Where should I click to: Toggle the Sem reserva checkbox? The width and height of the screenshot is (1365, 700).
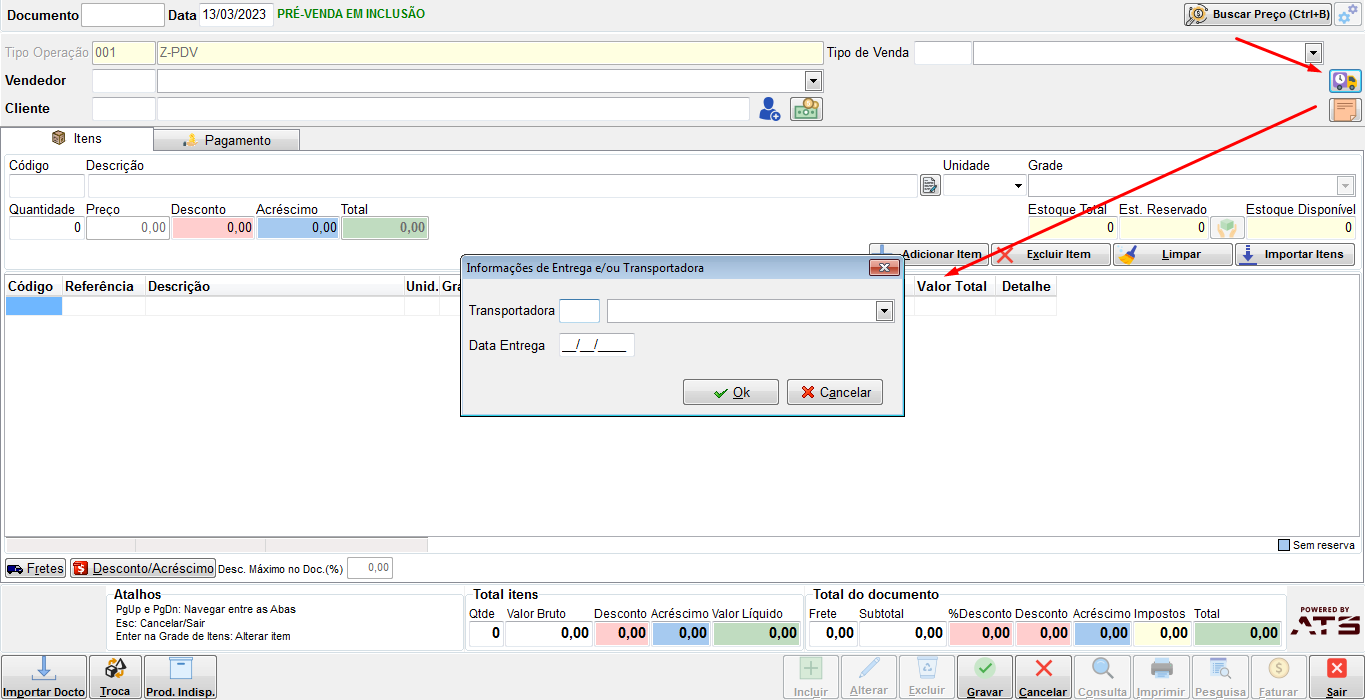click(x=1285, y=545)
